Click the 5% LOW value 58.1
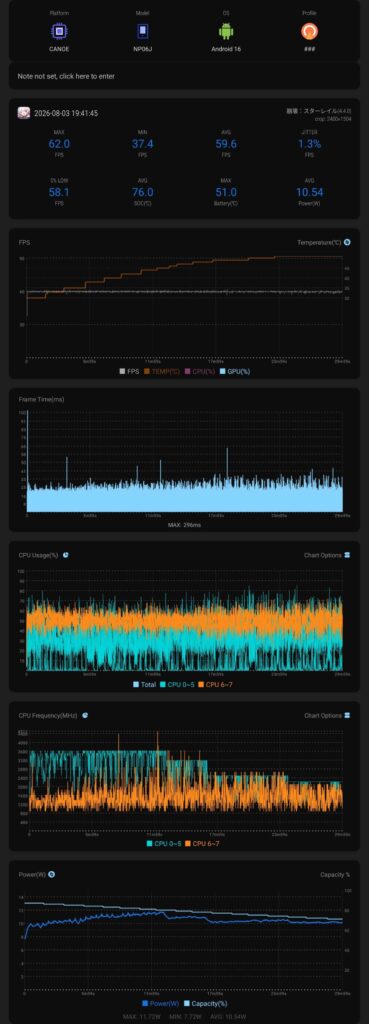Image resolution: width=369 pixels, height=1024 pixels. [x=59, y=192]
